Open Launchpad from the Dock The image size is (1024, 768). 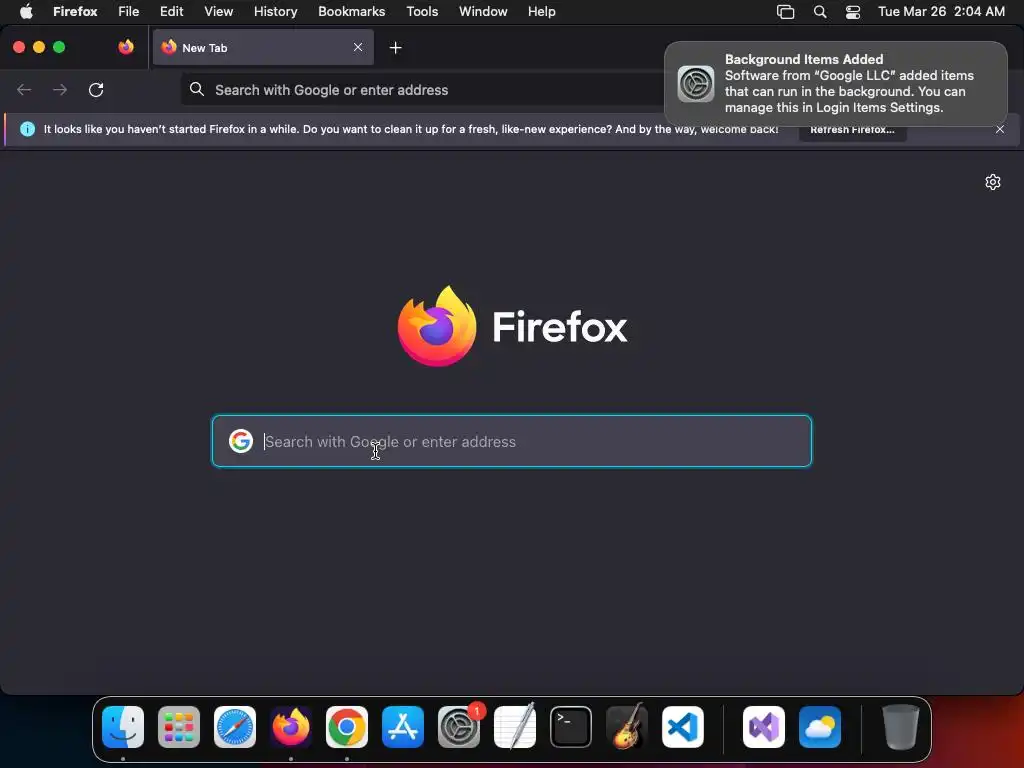click(179, 727)
